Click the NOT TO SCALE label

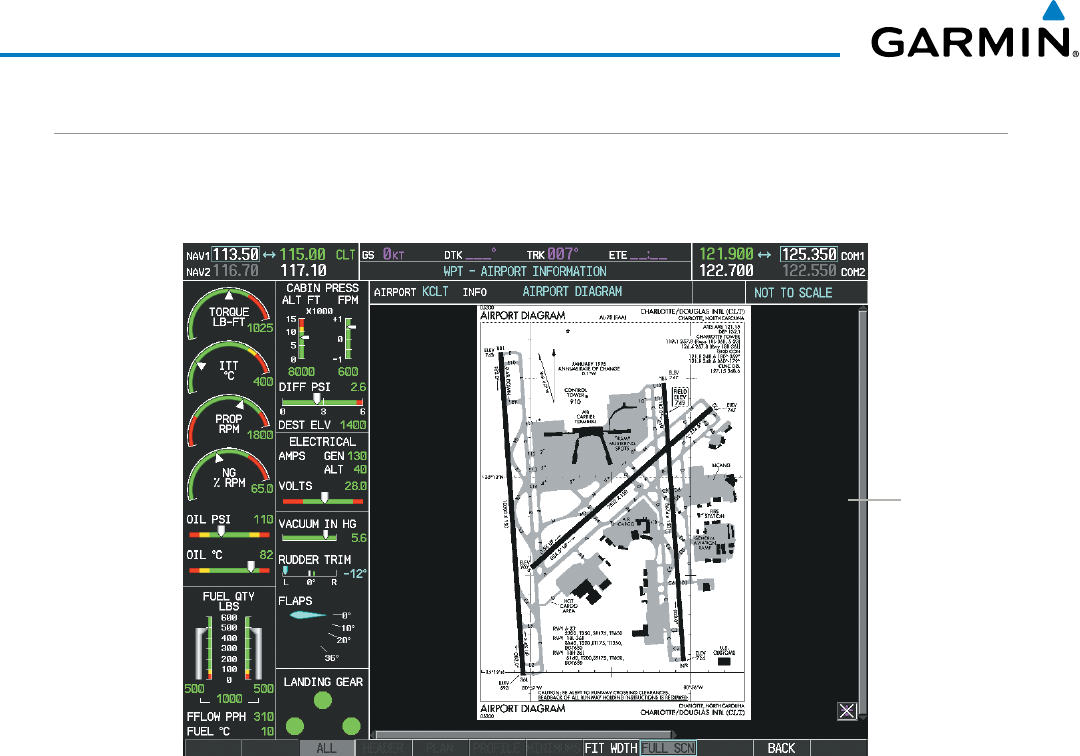click(x=793, y=293)
